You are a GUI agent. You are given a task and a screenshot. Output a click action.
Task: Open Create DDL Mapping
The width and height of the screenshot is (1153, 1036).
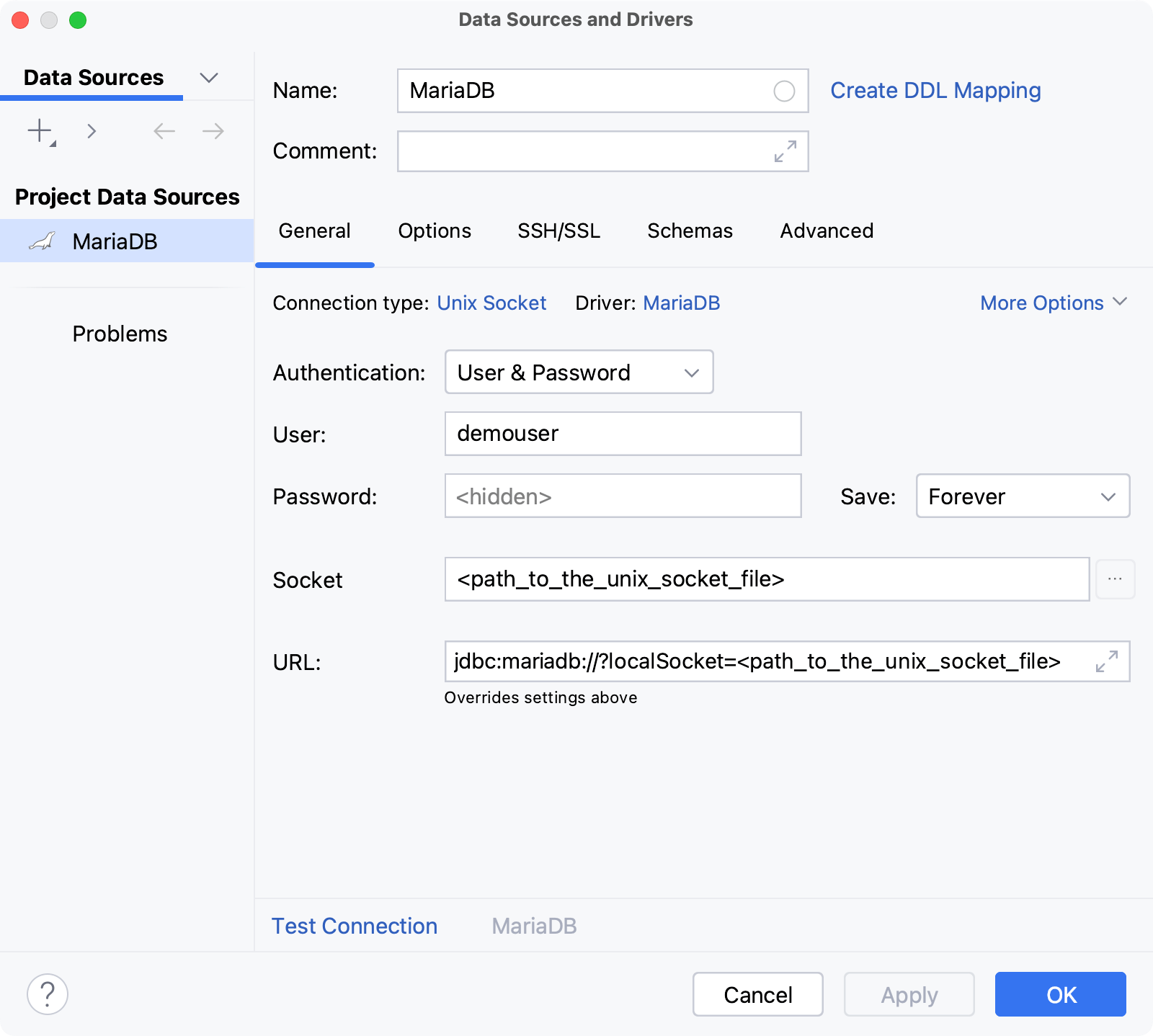coord(935,90)
